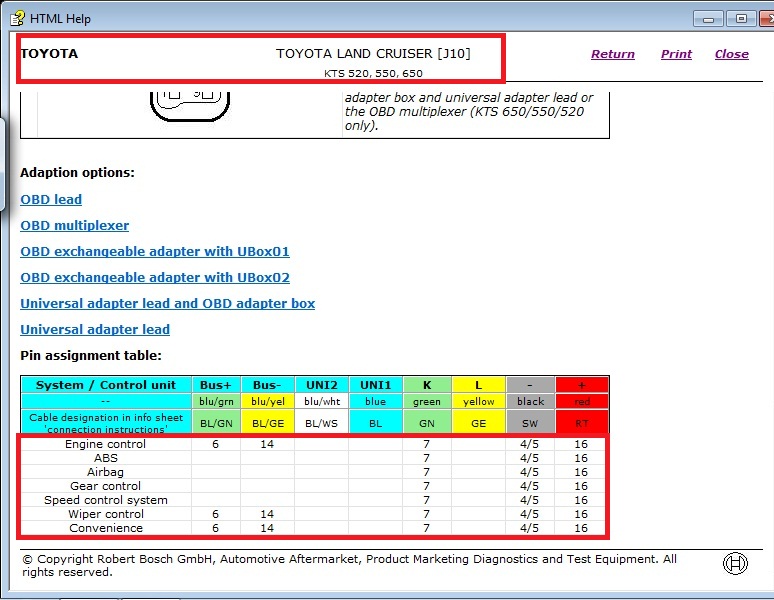Image resolution: width=774 pixels, height=600 pixels.
Task: Click the OBD connector diagram image
Action: click(190, 104)
